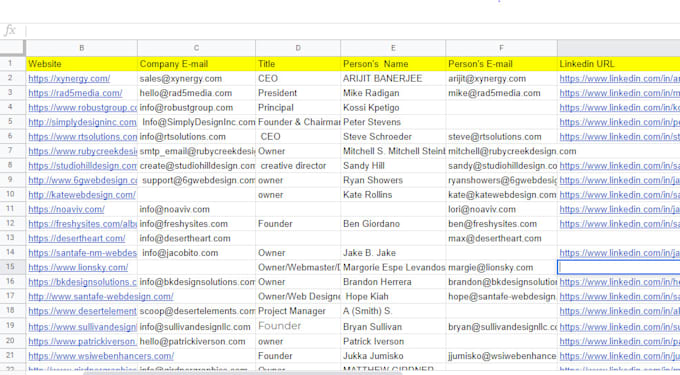Select the max@desertheart.com cell
The width and height of the screenshot is (680, 375).
501,238
